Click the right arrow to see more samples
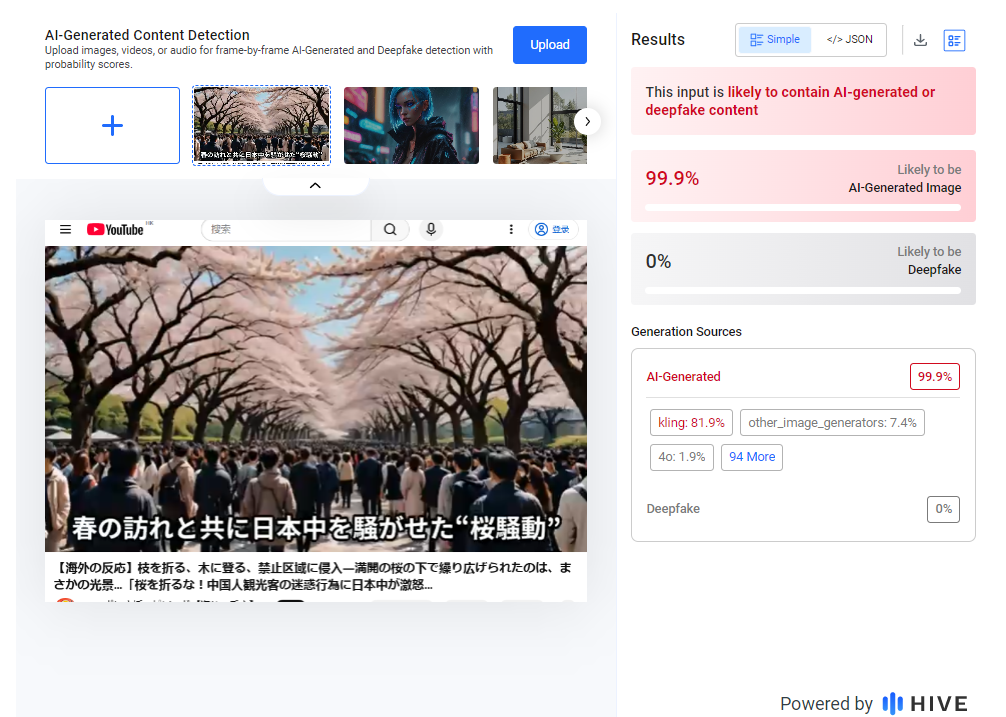Image resolution: width=1006 pixels, height=717 pixels. point(587,121)
